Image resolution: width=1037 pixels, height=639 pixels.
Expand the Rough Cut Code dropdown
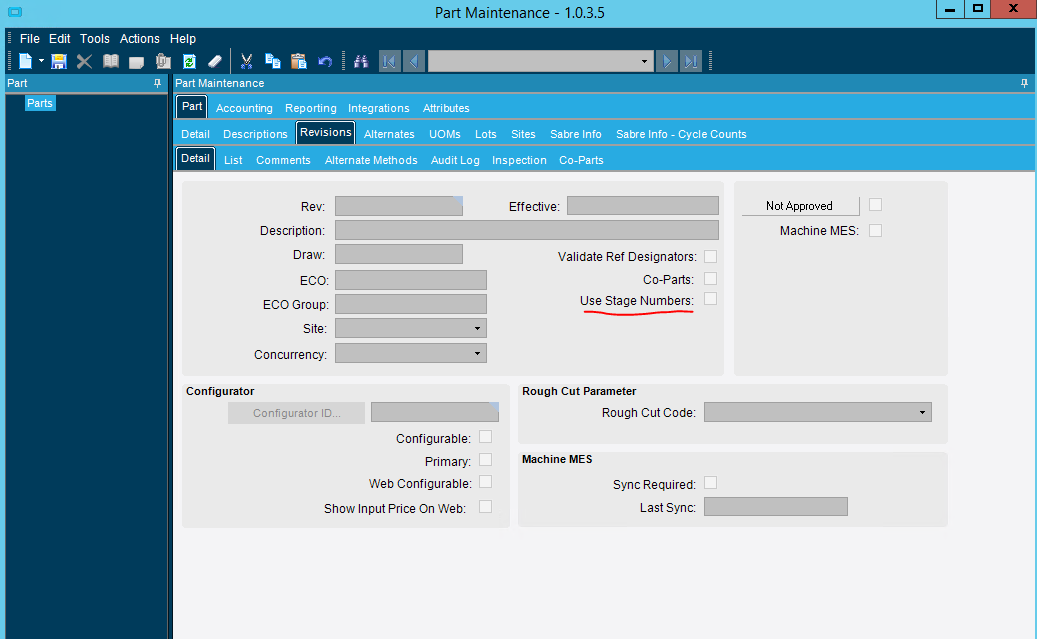pos(922,411)
